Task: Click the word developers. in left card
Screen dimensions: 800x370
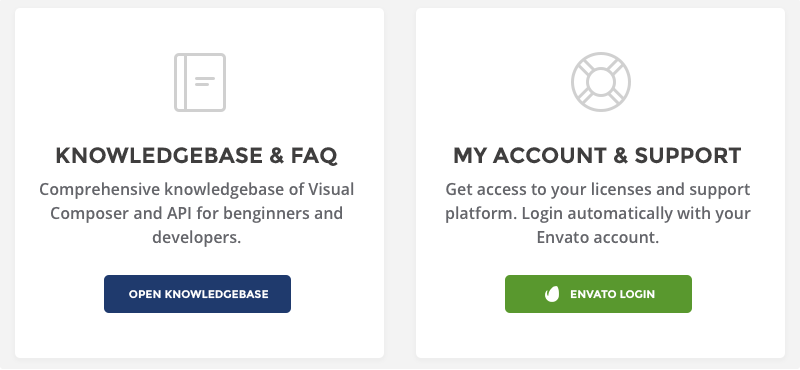Action: coord(196,237)
